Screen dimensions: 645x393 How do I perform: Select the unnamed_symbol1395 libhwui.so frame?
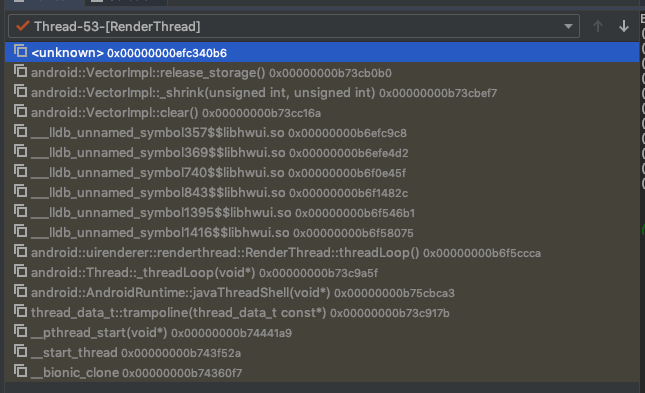pyautogui.click(x=322, y=213)
